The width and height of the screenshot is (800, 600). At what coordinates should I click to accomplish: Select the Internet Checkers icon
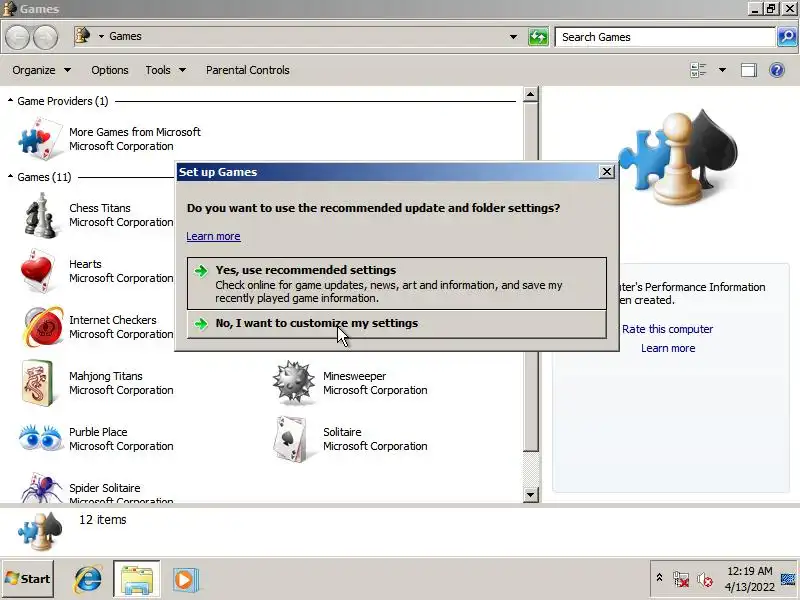click(43, 327)
